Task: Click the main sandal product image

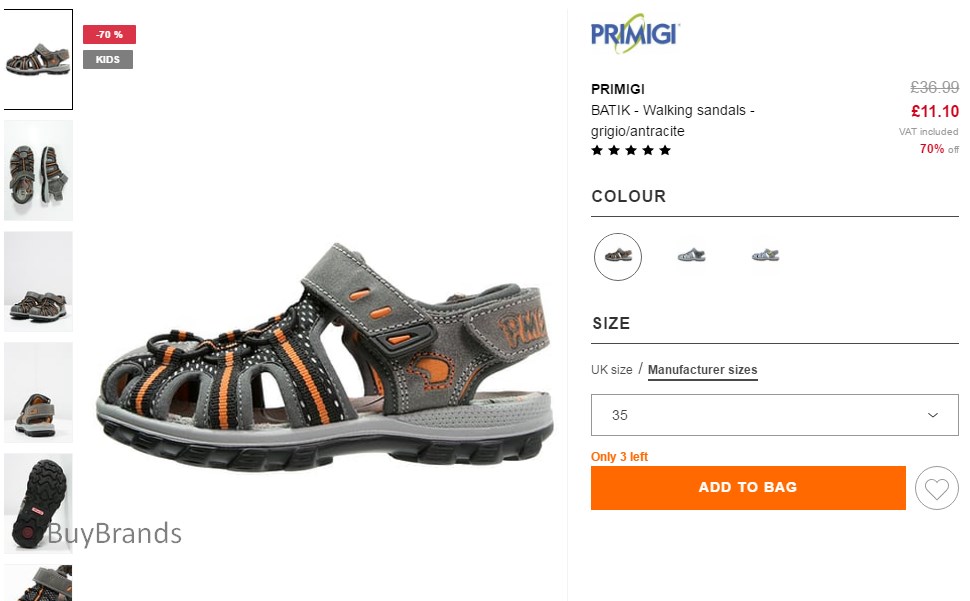Action: [324, 357]
